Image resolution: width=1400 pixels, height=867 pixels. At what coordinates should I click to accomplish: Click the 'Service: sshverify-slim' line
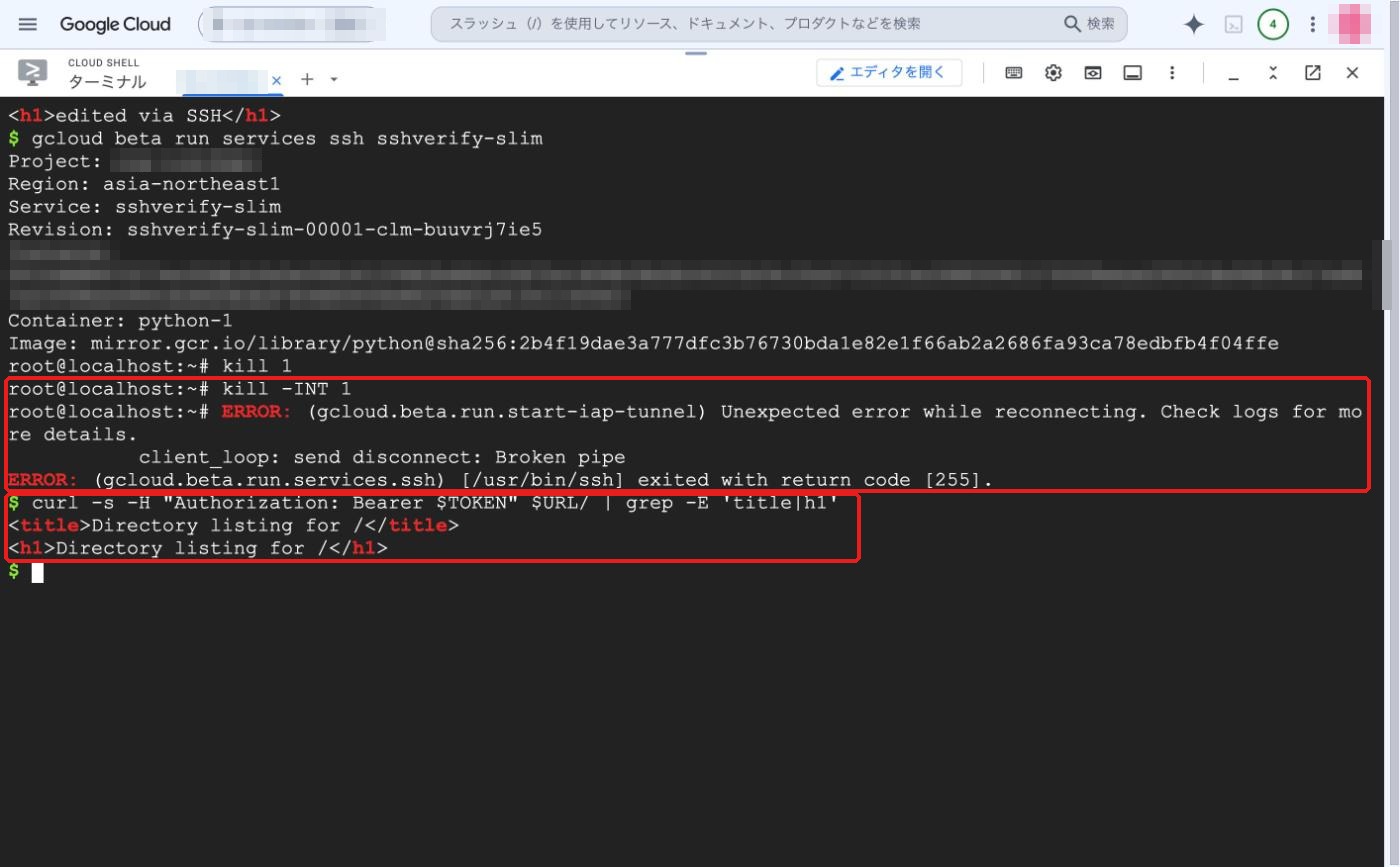[144, 207]
